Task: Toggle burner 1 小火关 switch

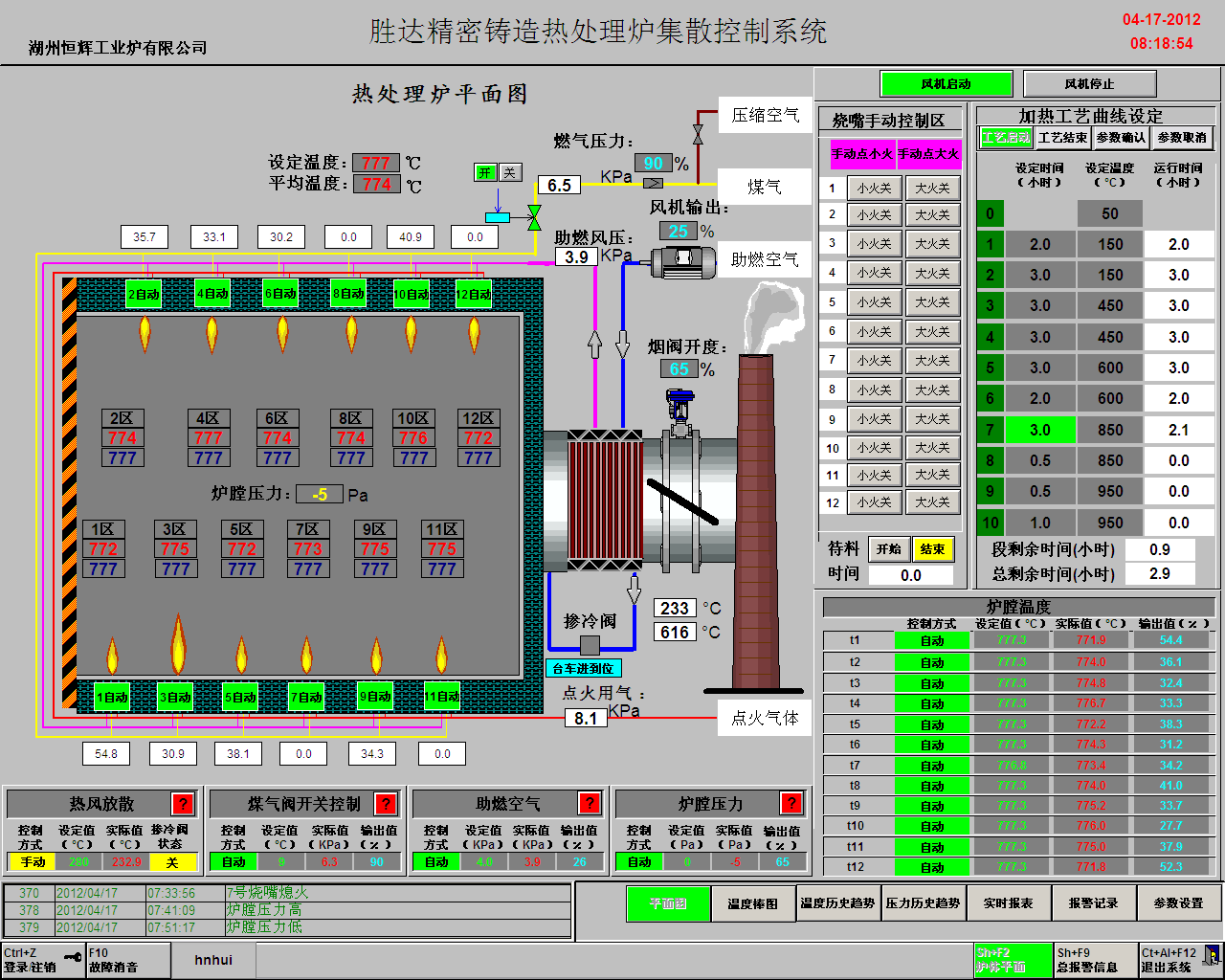Action: click(x=874, y=189)
